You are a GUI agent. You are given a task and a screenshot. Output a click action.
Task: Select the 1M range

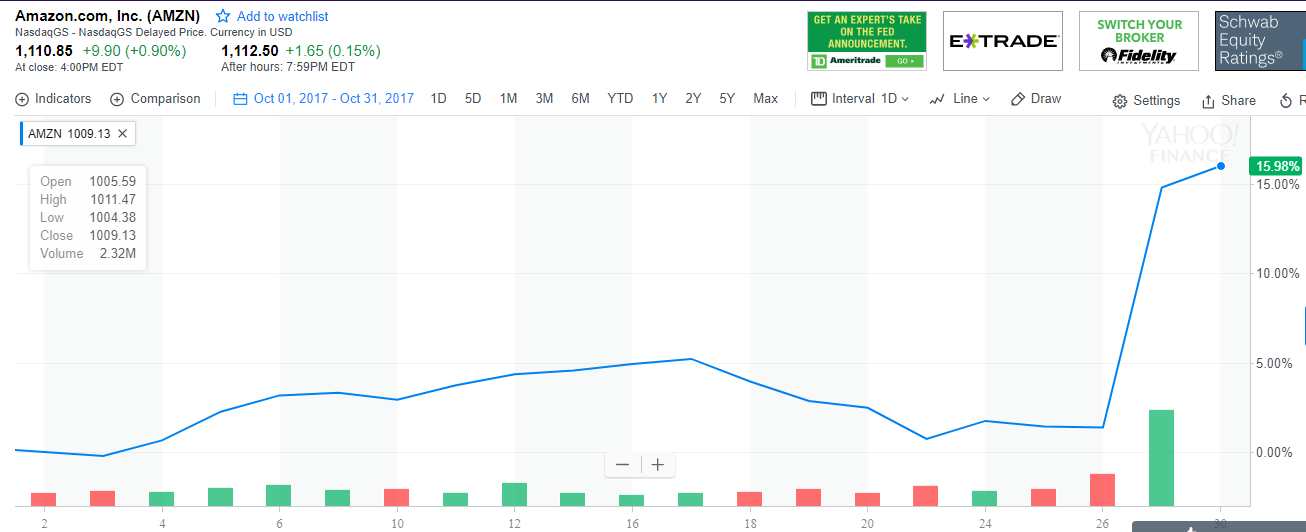[x=508, y=99]
